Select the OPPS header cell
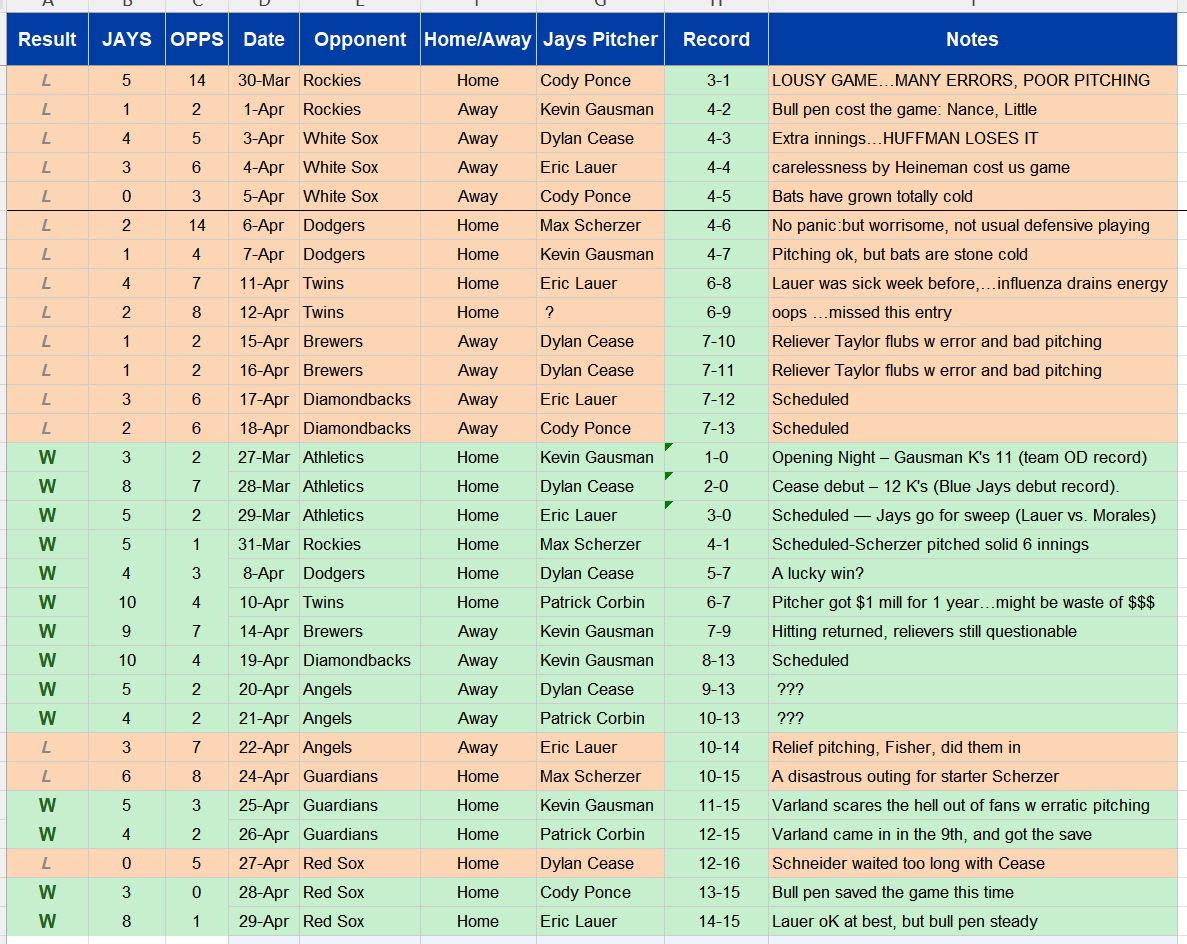Viewport: 1187px width, 944px height. point(197,40)
